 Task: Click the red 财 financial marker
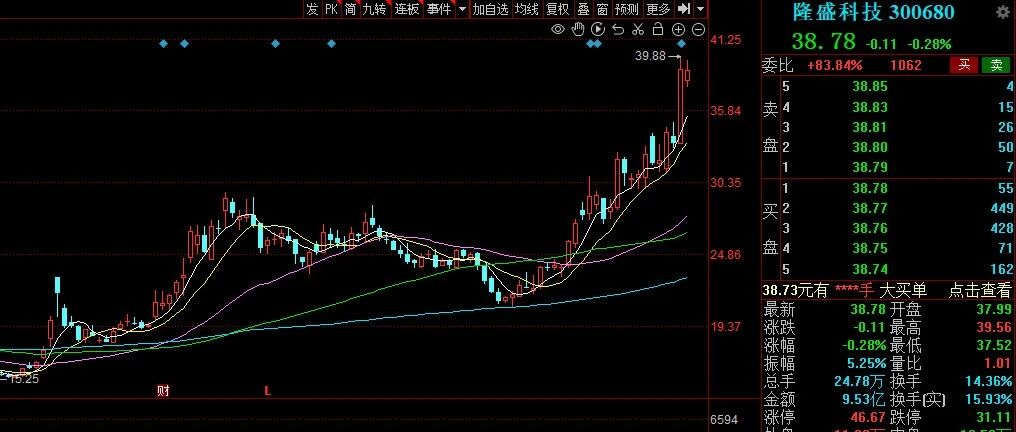point(163,391)
